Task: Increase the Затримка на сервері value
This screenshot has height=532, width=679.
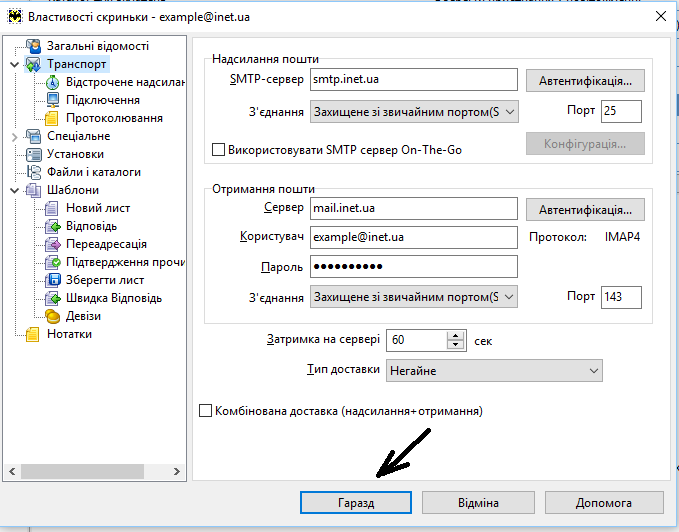Action: click(x=456, y=335)
